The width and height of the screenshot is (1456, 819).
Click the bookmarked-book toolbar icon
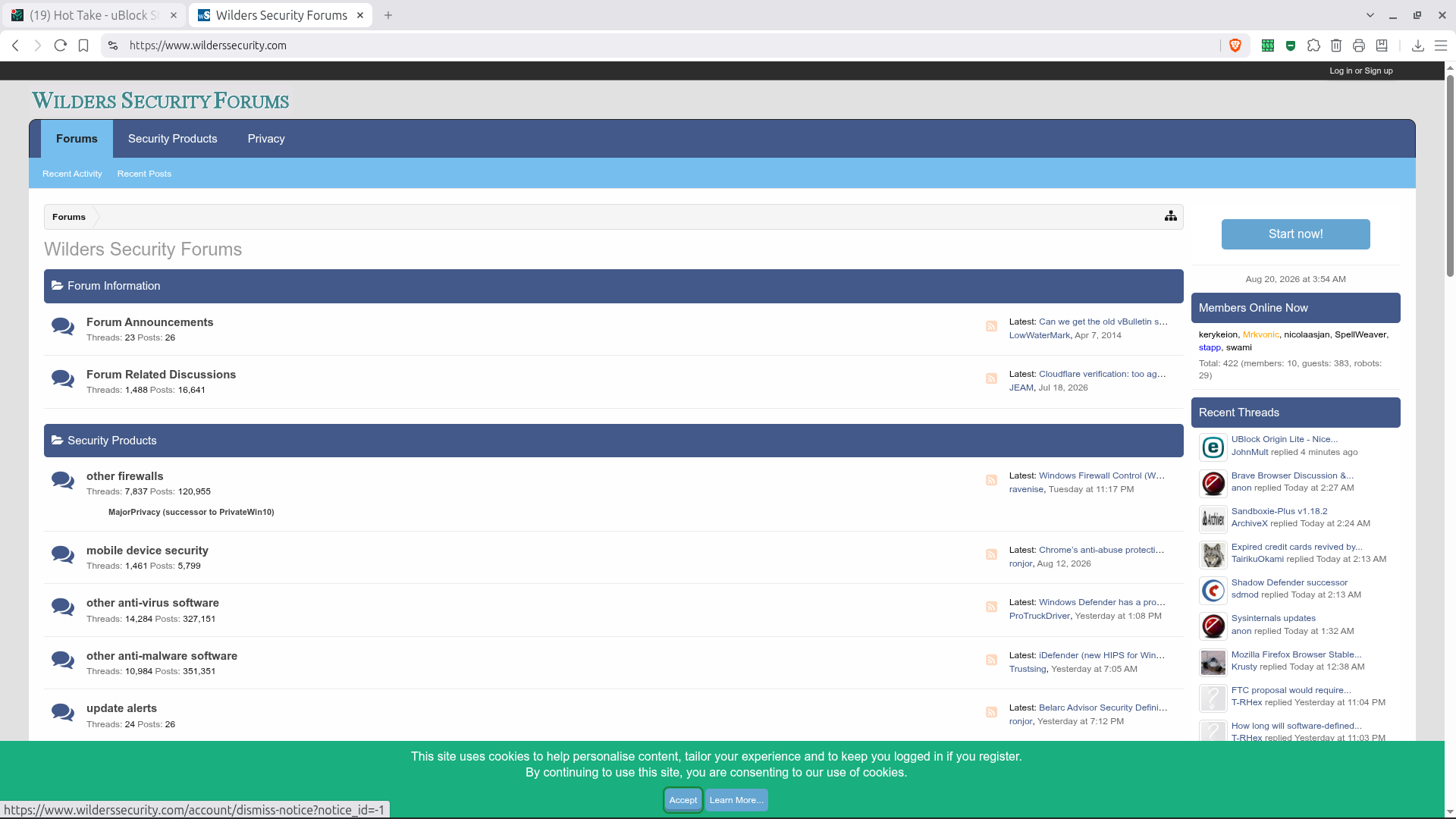click(1382, 45)
